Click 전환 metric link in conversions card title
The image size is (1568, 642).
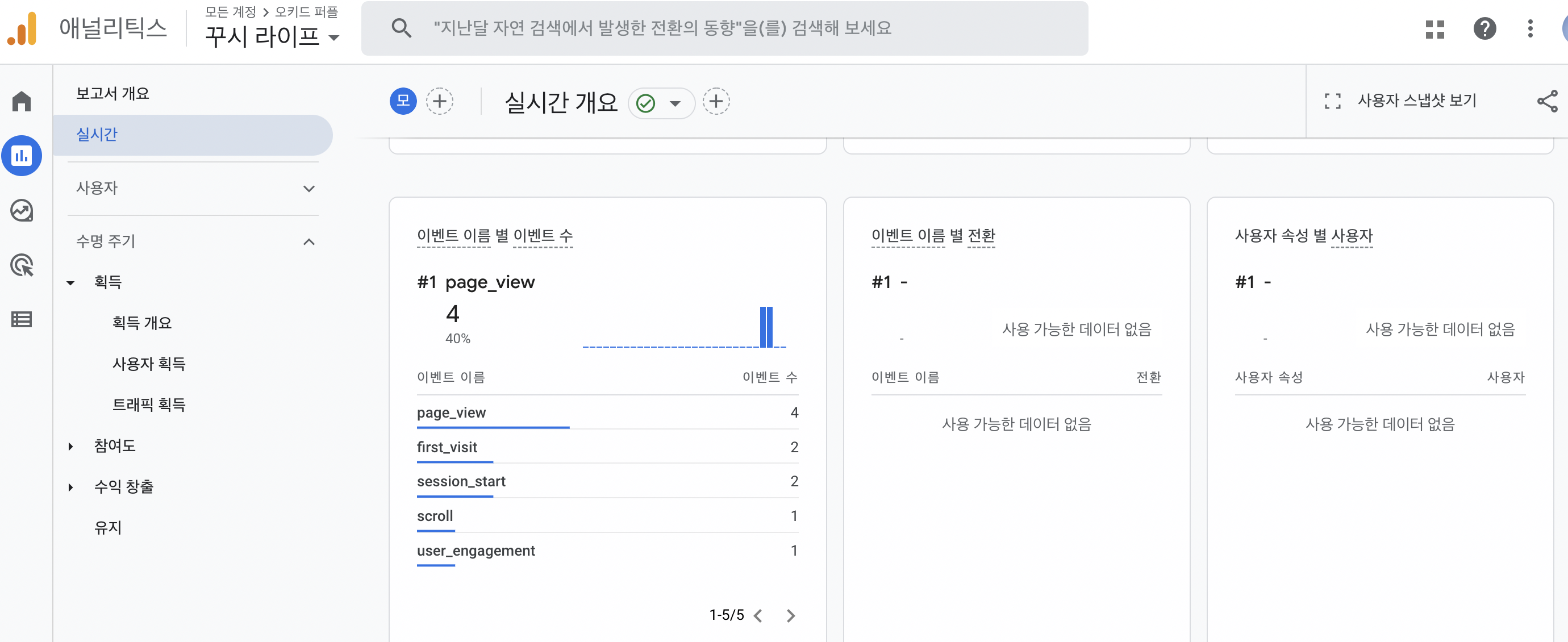point(981,236)
